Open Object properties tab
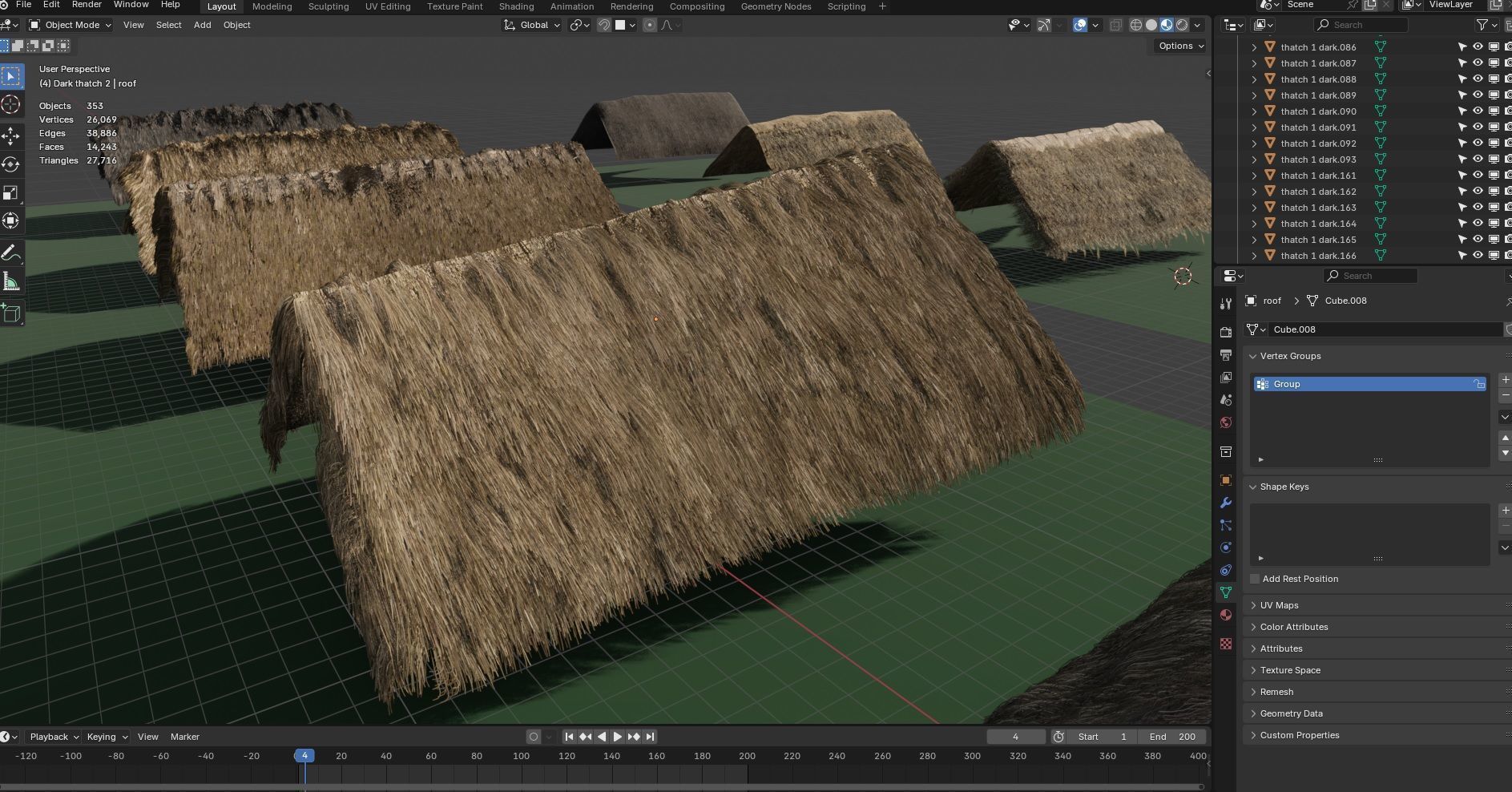 pos(1225,480)
